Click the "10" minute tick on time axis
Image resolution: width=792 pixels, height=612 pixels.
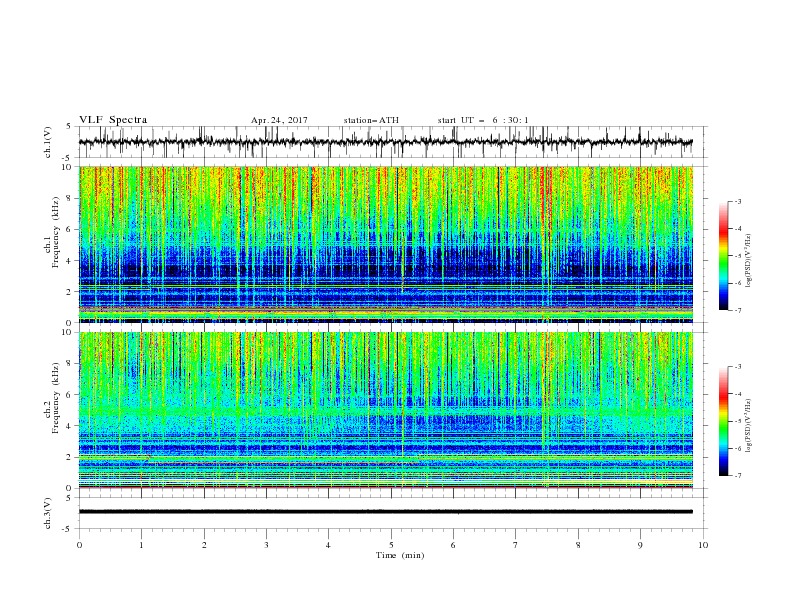[703, 545]
